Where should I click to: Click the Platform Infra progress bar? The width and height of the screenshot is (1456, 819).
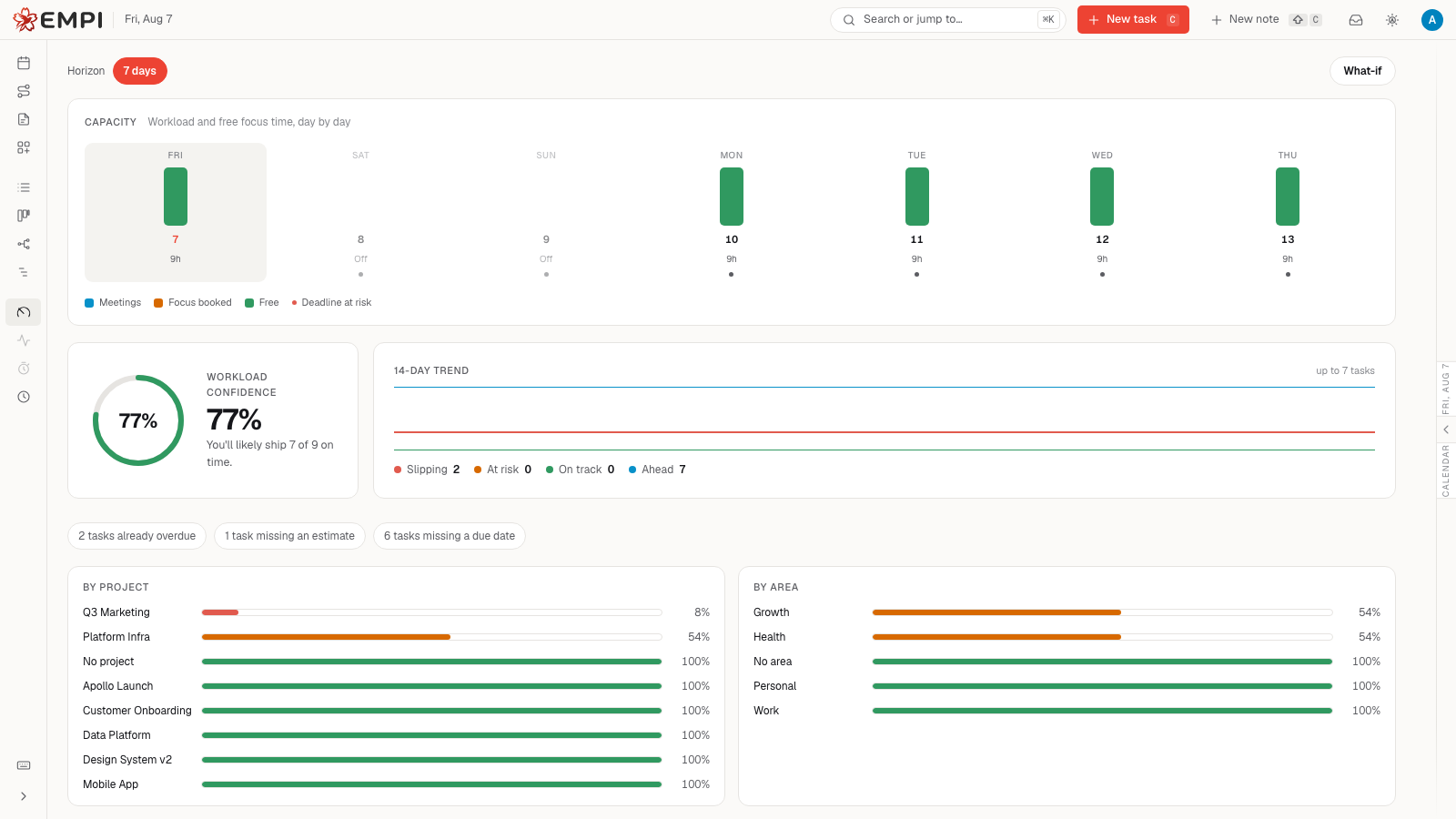[x=431, y=637]
